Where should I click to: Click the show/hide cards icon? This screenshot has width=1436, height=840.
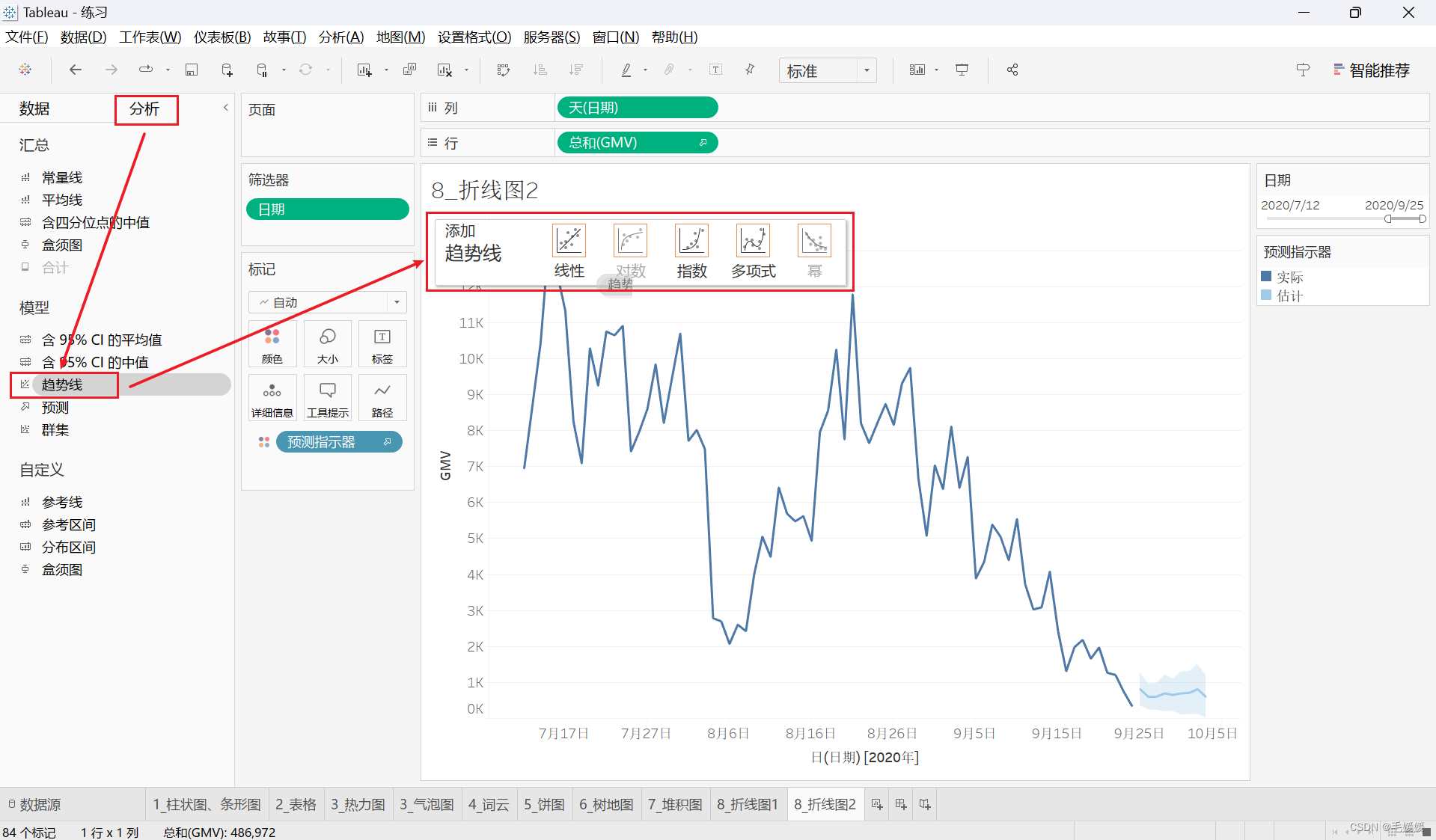(x=917, y=70)
